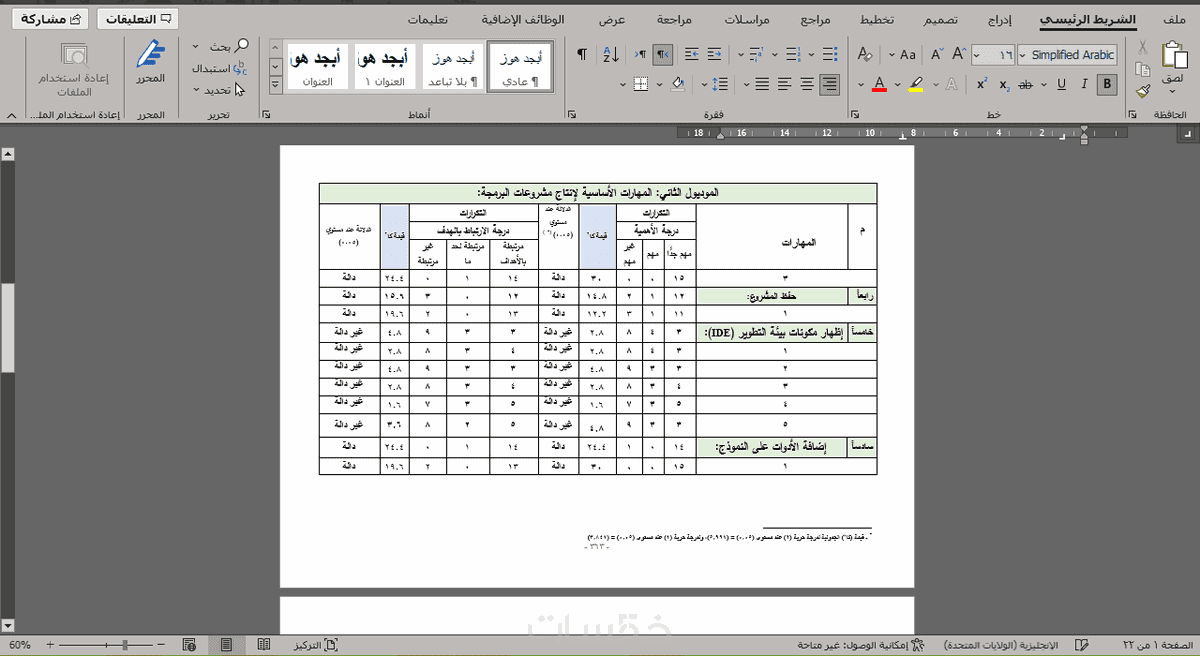Set left-to-right text direction

pos(640,54)
